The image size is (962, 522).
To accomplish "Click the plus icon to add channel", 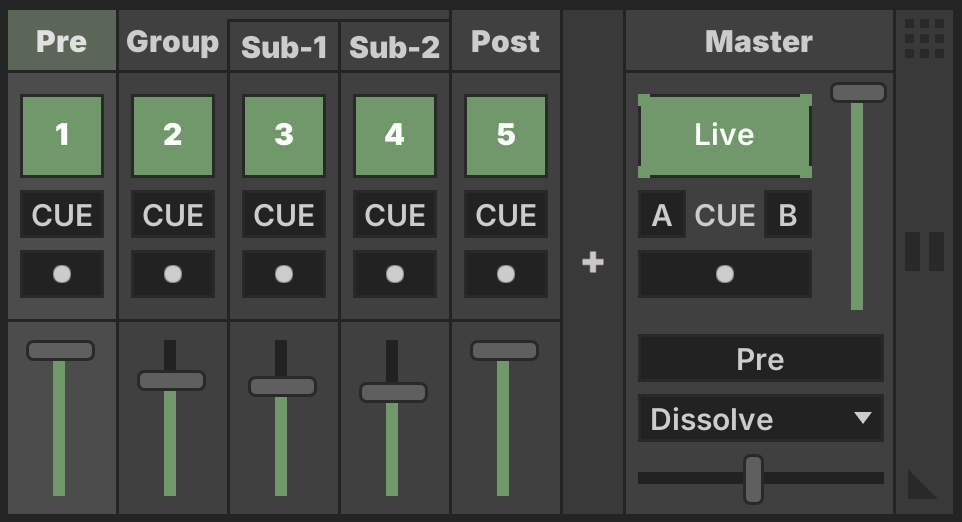I will pyautogui.click(x=593, y=263).
